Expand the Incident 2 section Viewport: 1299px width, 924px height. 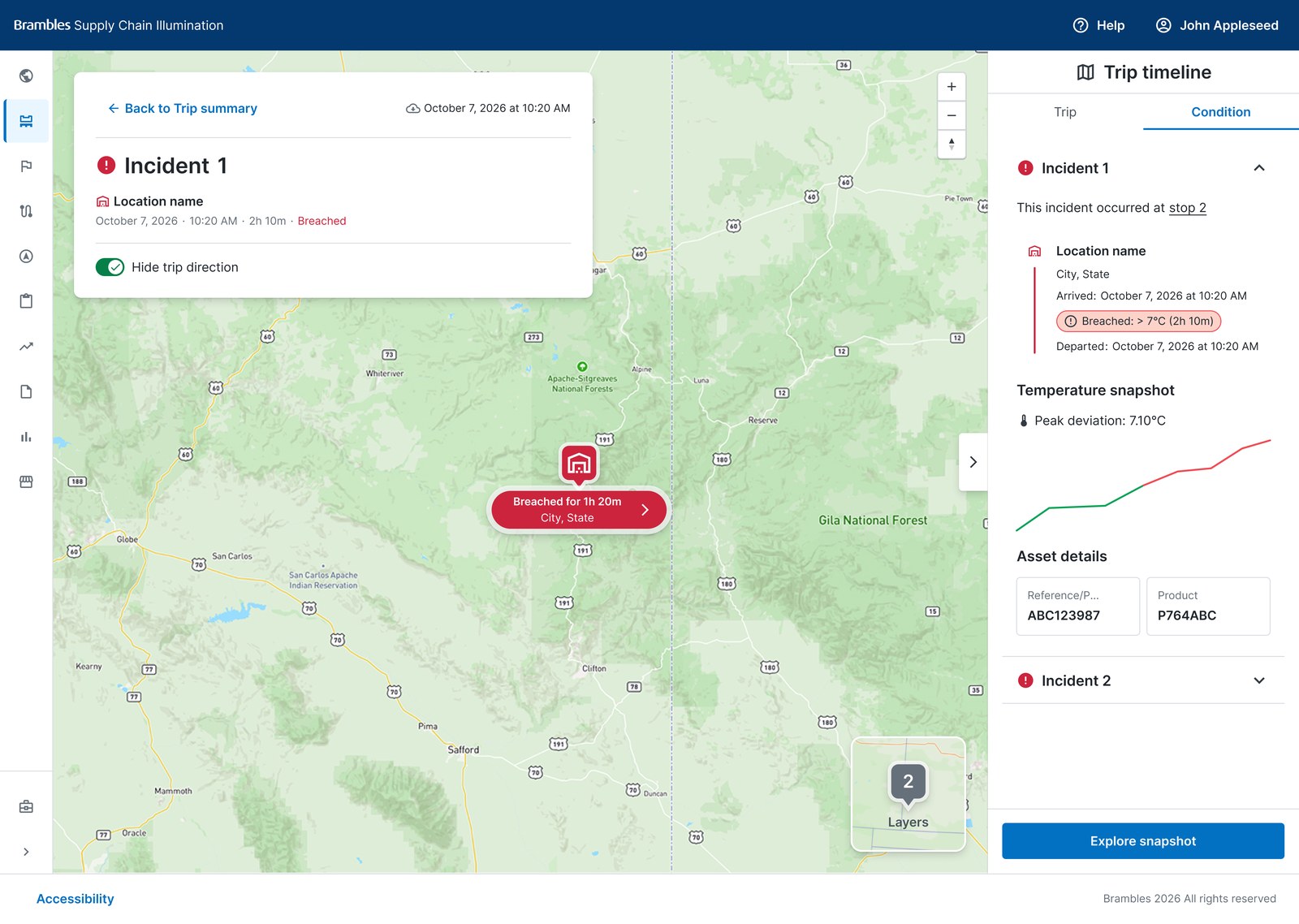tap(1259, 680)
